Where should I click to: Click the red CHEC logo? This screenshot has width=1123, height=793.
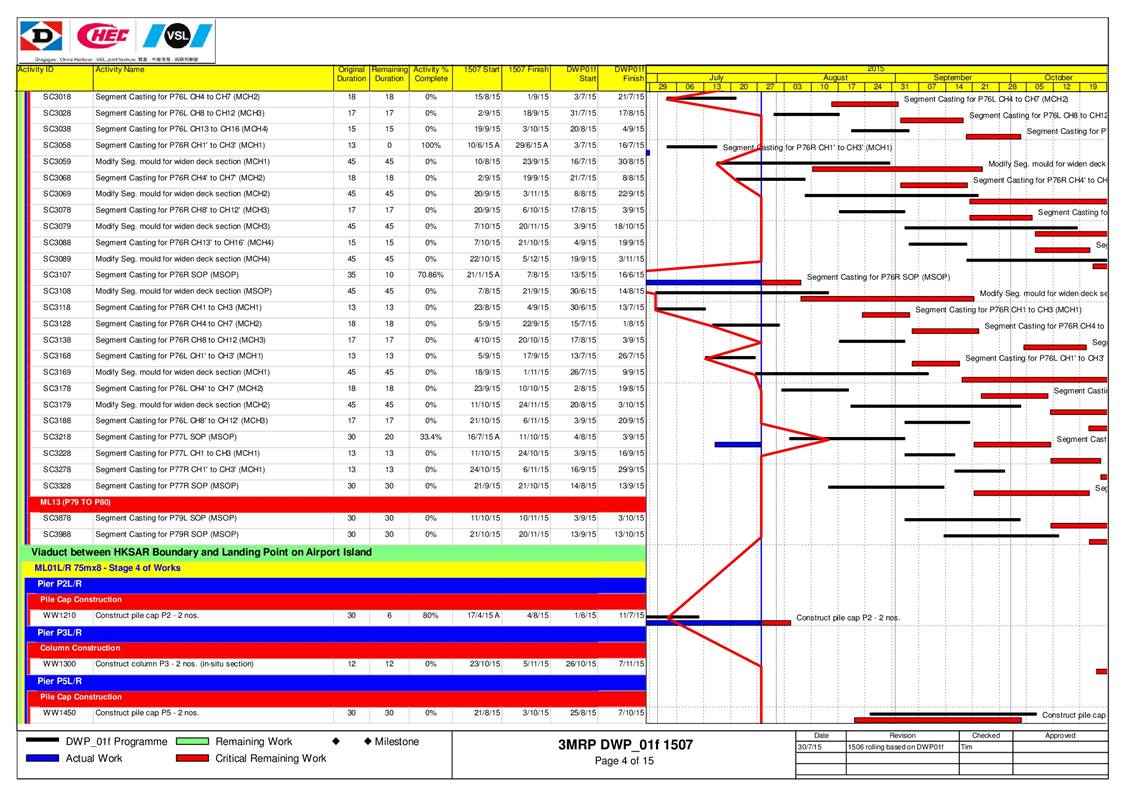(x=103, y=35)
